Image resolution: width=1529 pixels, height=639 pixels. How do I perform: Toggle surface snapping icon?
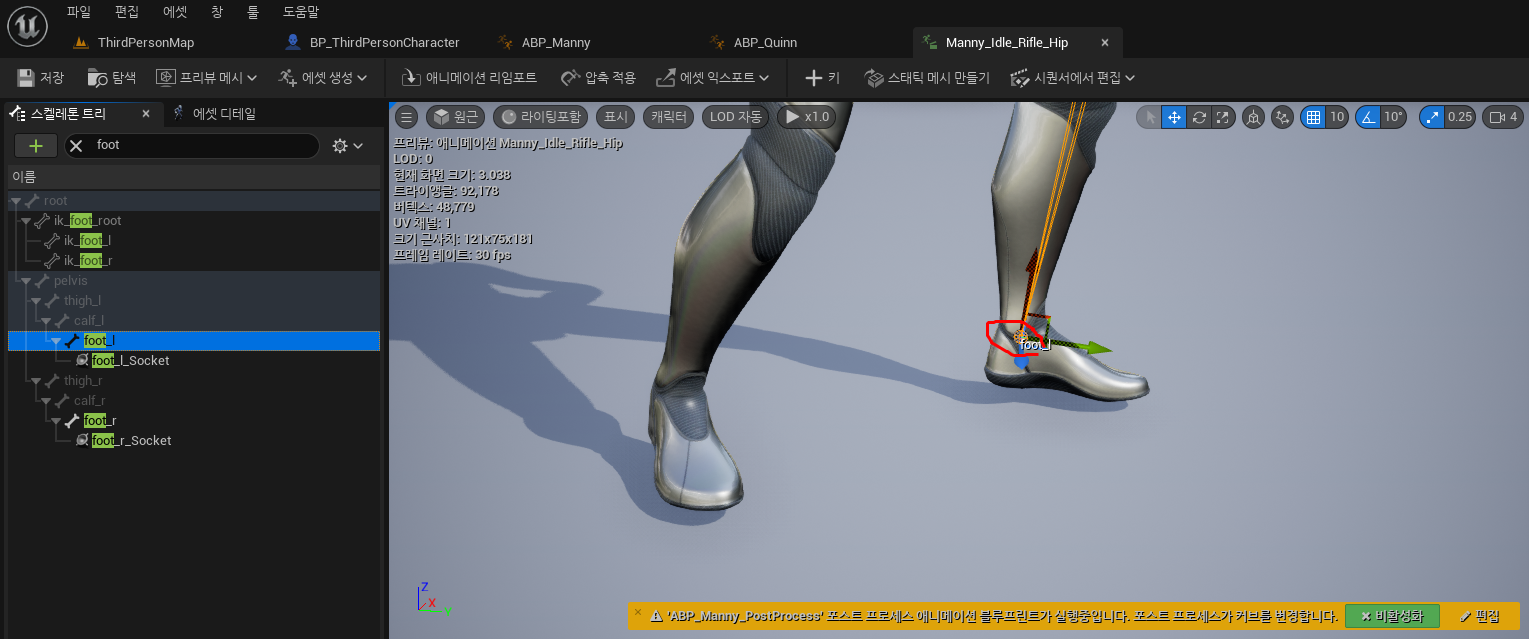coord(1283,117)
